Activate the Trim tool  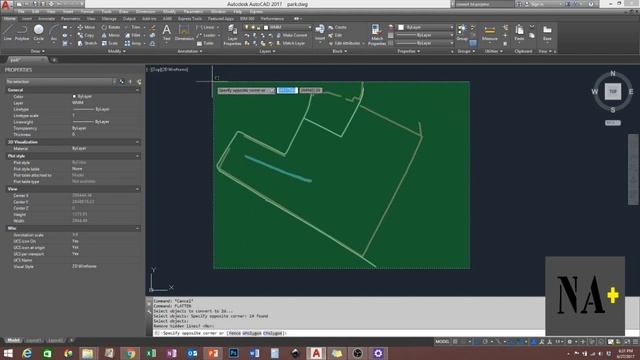click(x=132, y=27)
